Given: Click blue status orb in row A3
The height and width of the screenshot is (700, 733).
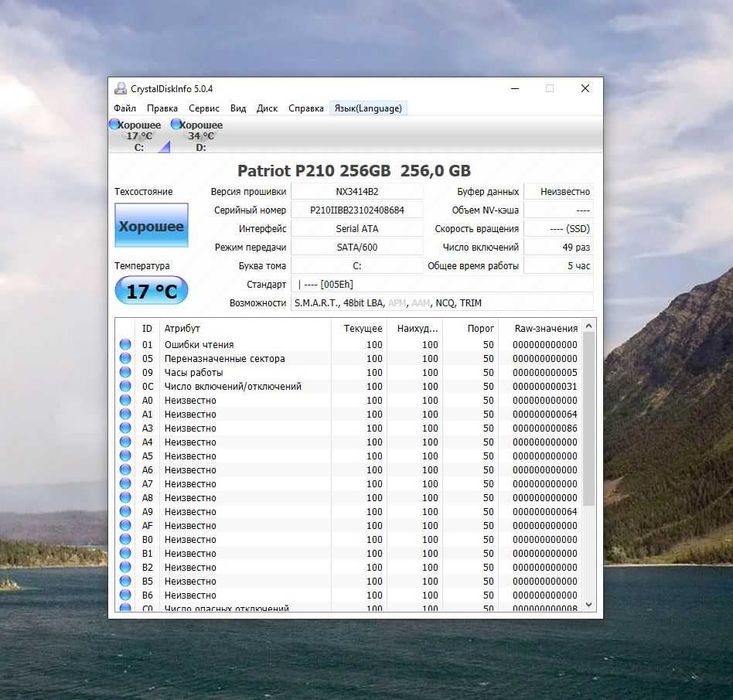Looking at the screenshot, I should 125,428.
